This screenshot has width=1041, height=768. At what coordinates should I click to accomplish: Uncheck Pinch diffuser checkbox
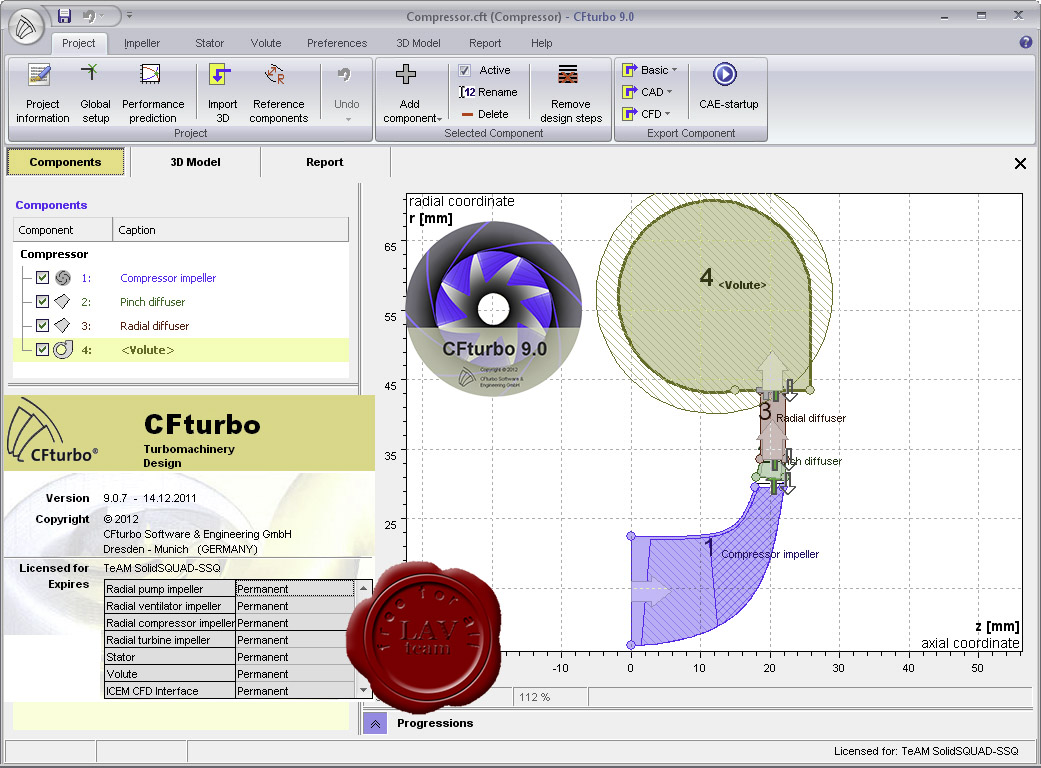(42, 302)
